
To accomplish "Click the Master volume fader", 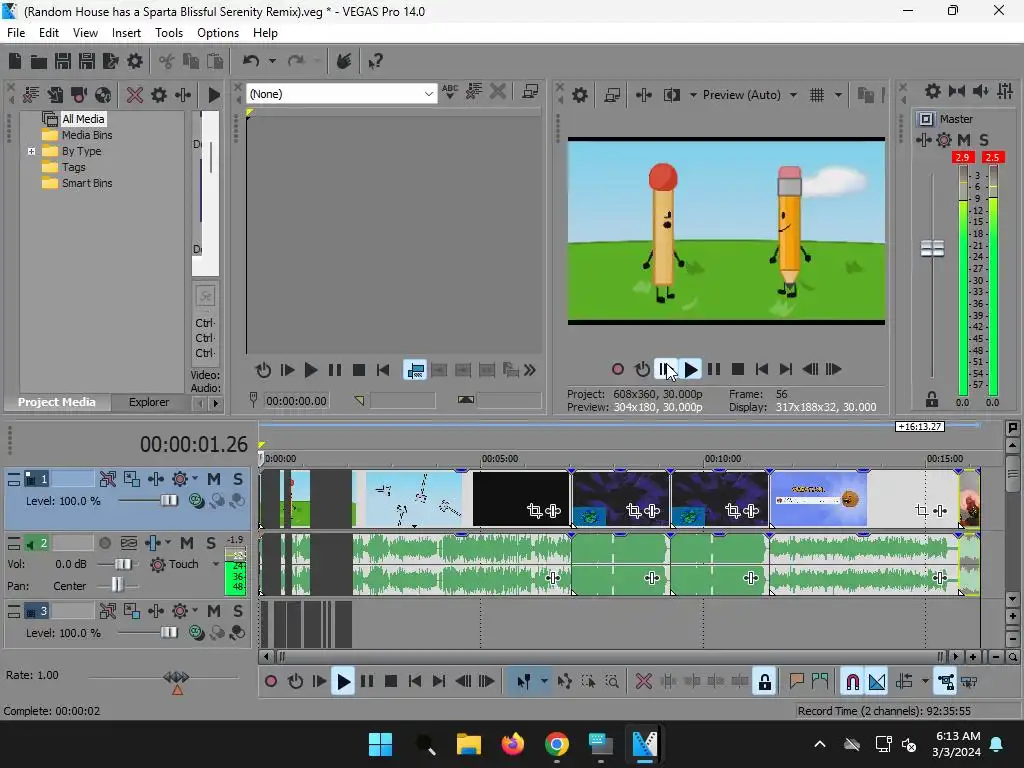I will [x=932, y=249].
